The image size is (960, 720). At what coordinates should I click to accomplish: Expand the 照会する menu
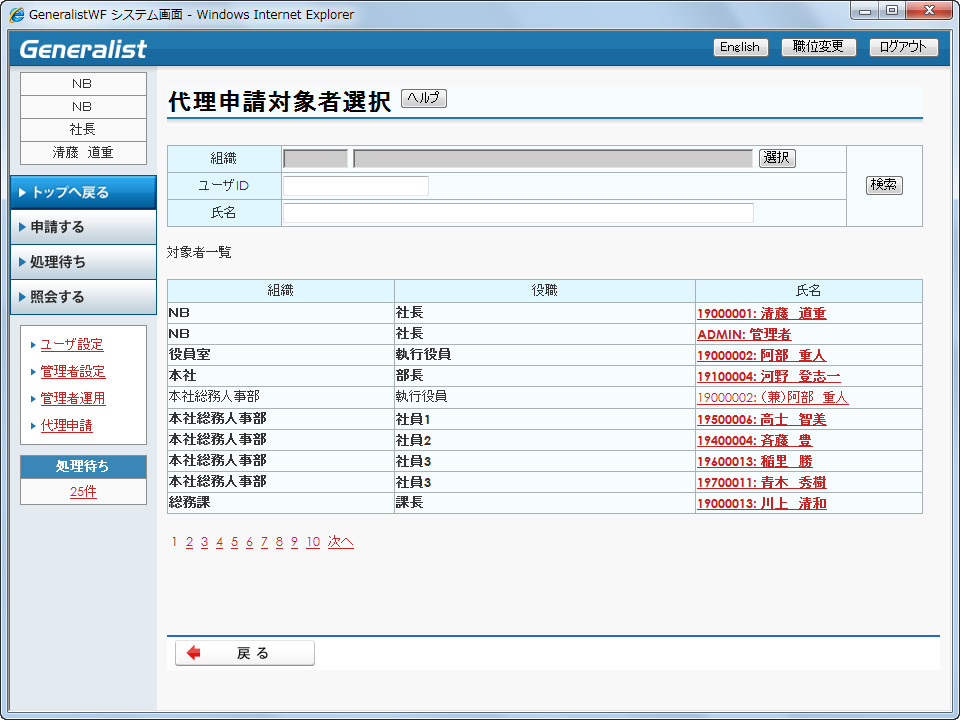83,297
